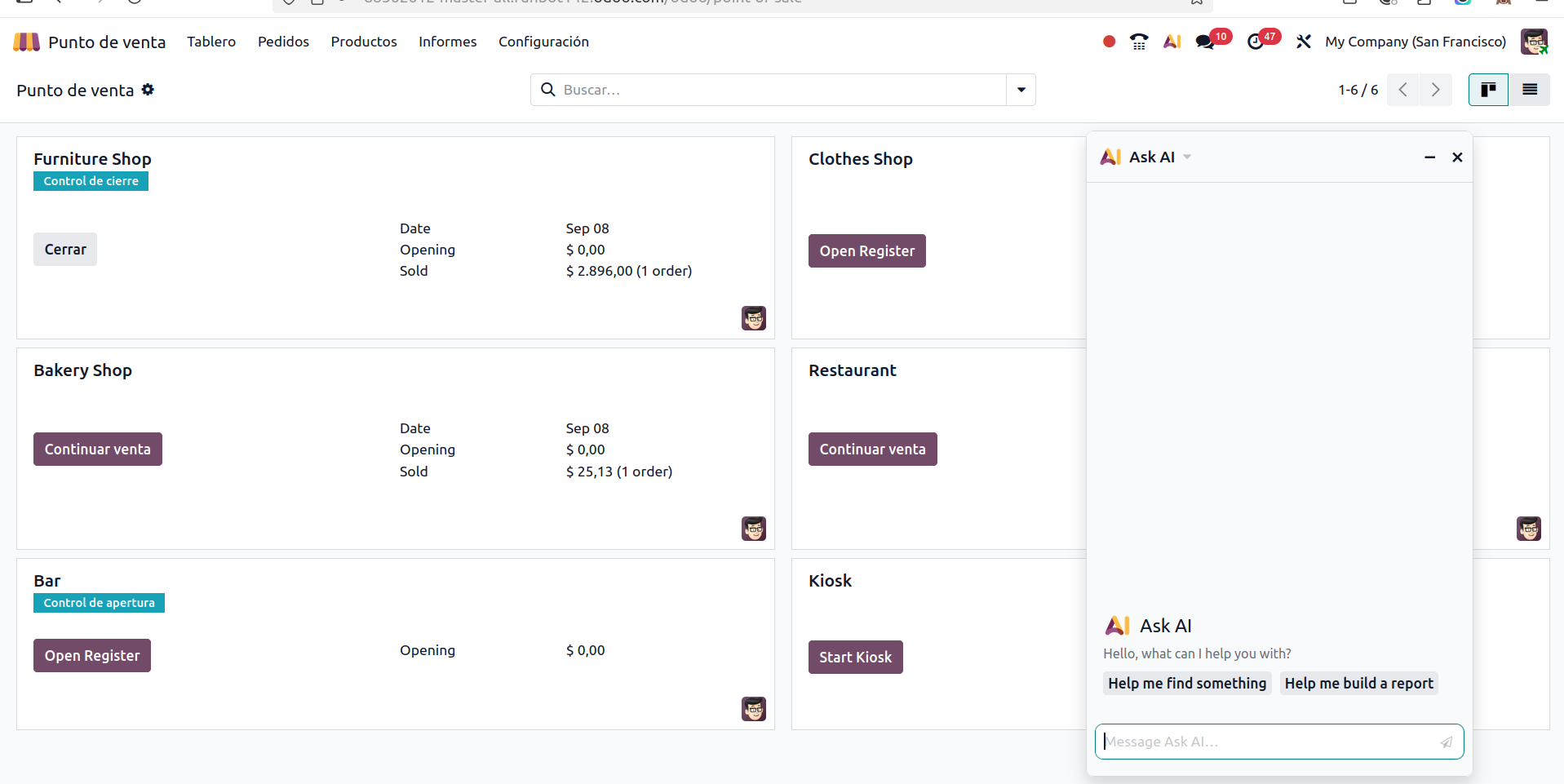The height and width of the screenshot is (784, 1564).
Task: Click the Start Kiosk button
Action: tap(855, 658)
